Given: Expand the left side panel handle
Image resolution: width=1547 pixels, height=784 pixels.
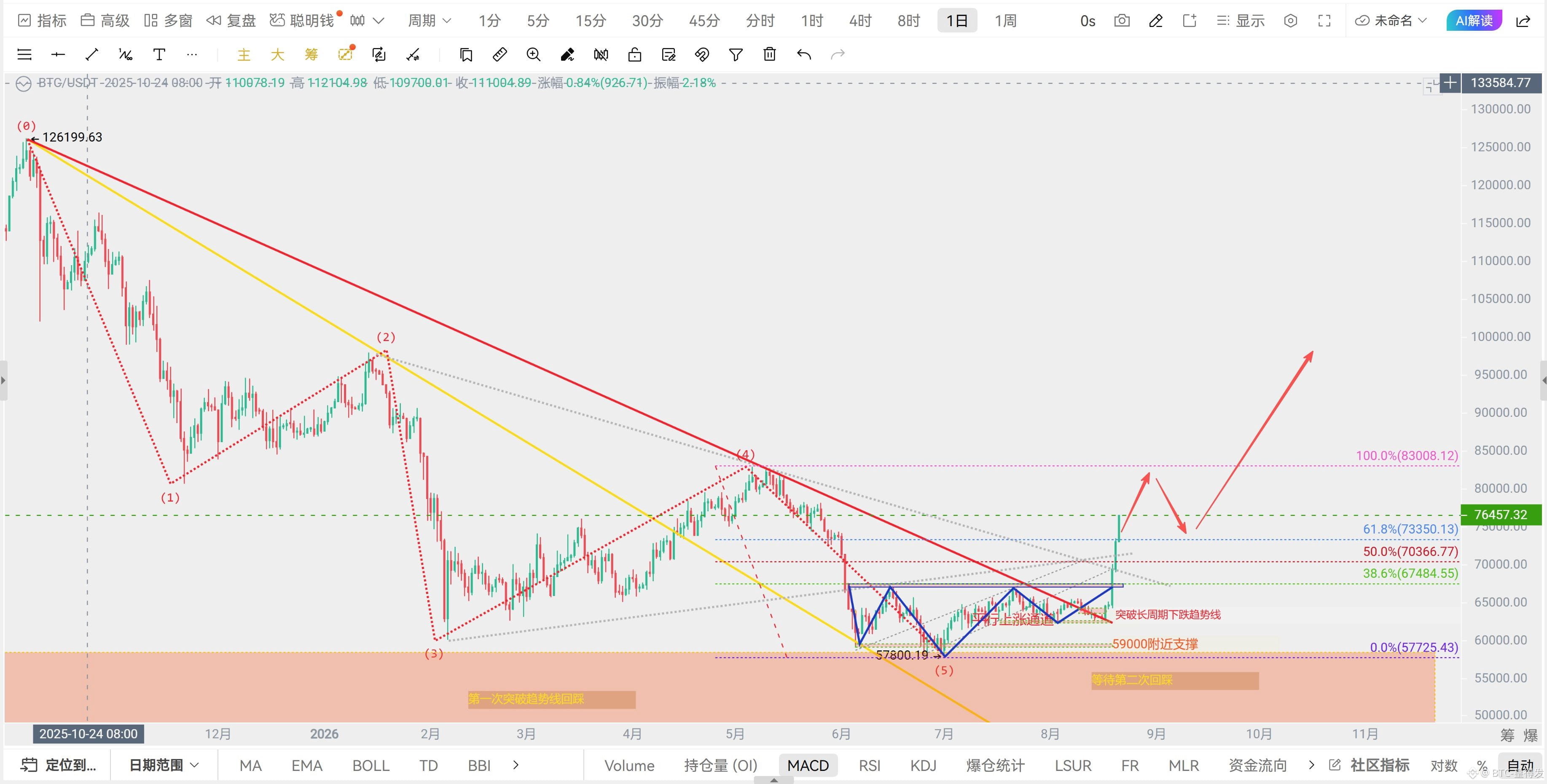Looking at the screenshot, I should coord(4,380).
